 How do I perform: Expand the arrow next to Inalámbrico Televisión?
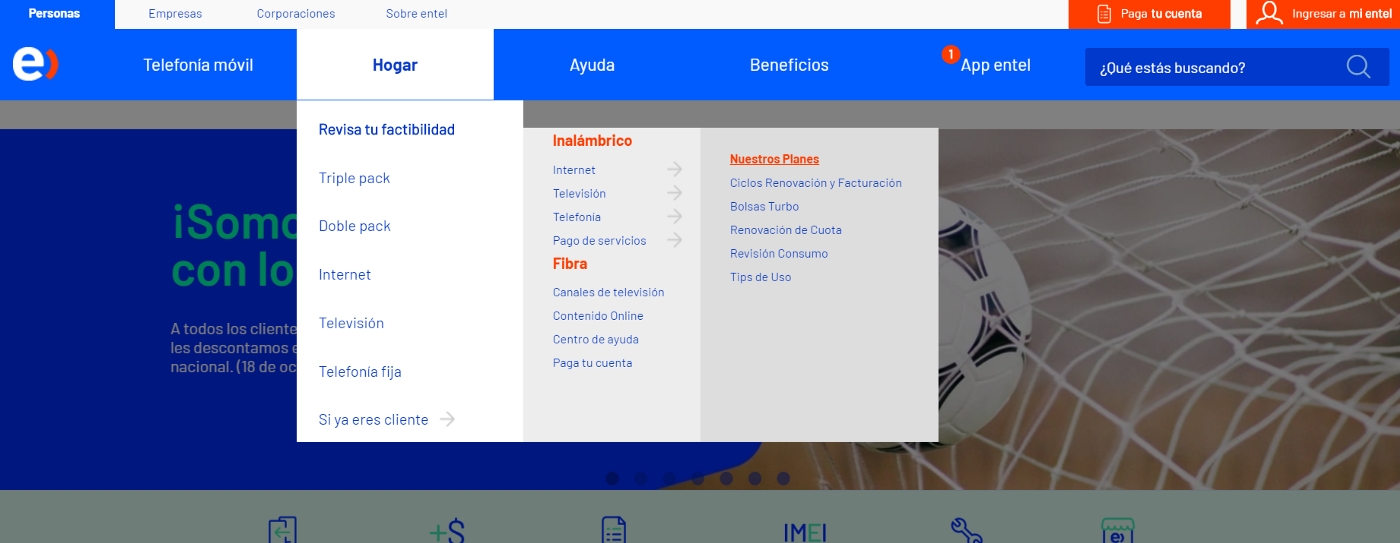[675, 193]
